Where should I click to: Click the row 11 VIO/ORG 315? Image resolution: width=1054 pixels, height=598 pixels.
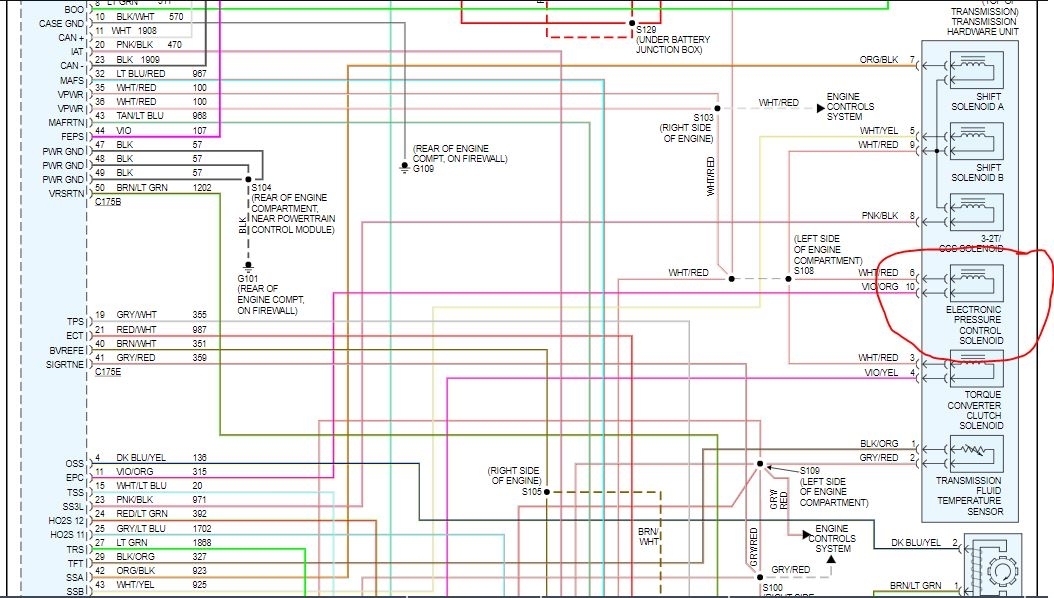pos(151,472)
